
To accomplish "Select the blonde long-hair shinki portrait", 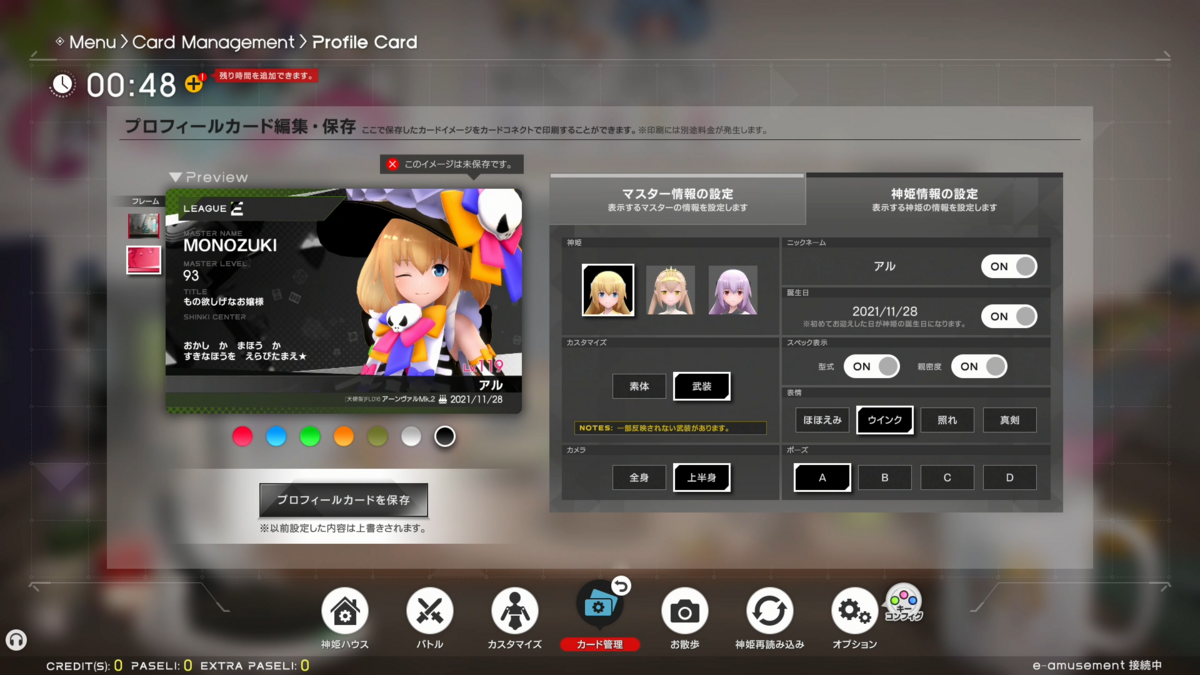I will click(x=608, y=290).
